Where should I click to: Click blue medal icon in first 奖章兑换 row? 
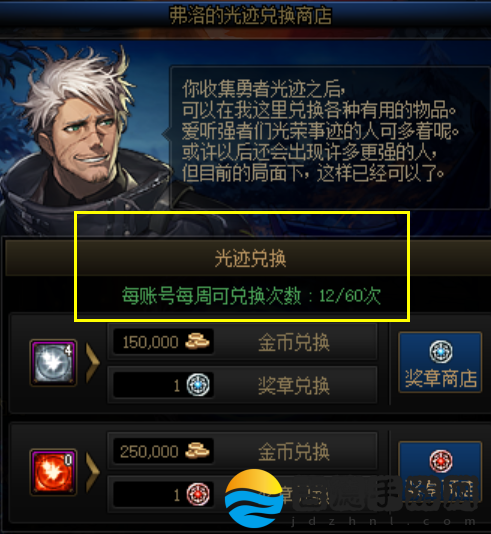(x=198, y=385)
